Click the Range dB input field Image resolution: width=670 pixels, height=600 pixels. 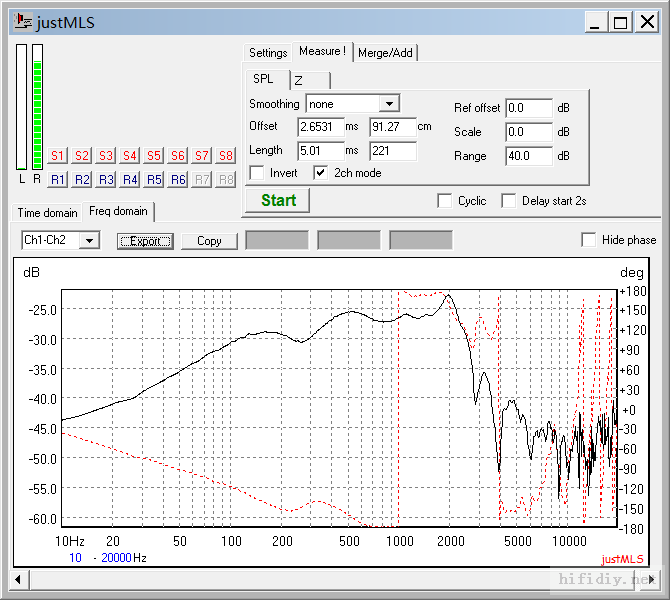tap(528, 156)
